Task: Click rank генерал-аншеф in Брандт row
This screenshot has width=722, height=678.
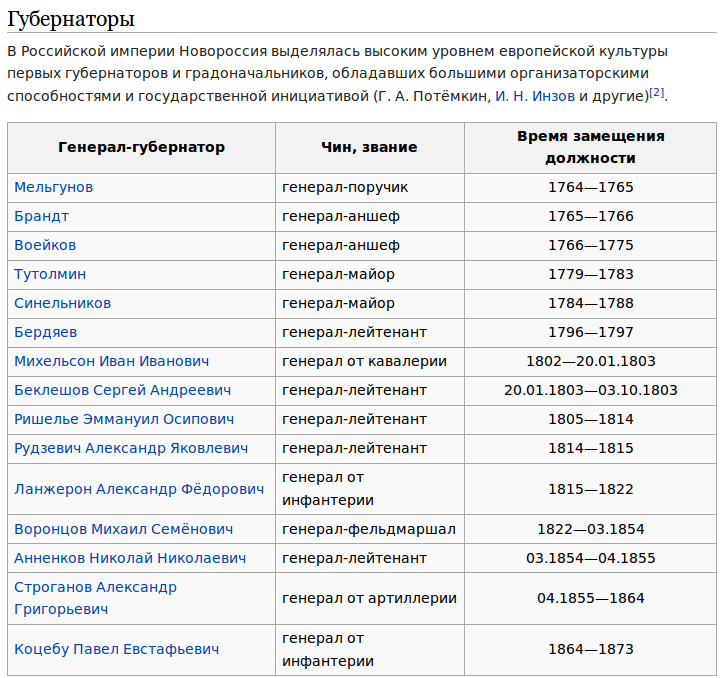Action: 341,216
